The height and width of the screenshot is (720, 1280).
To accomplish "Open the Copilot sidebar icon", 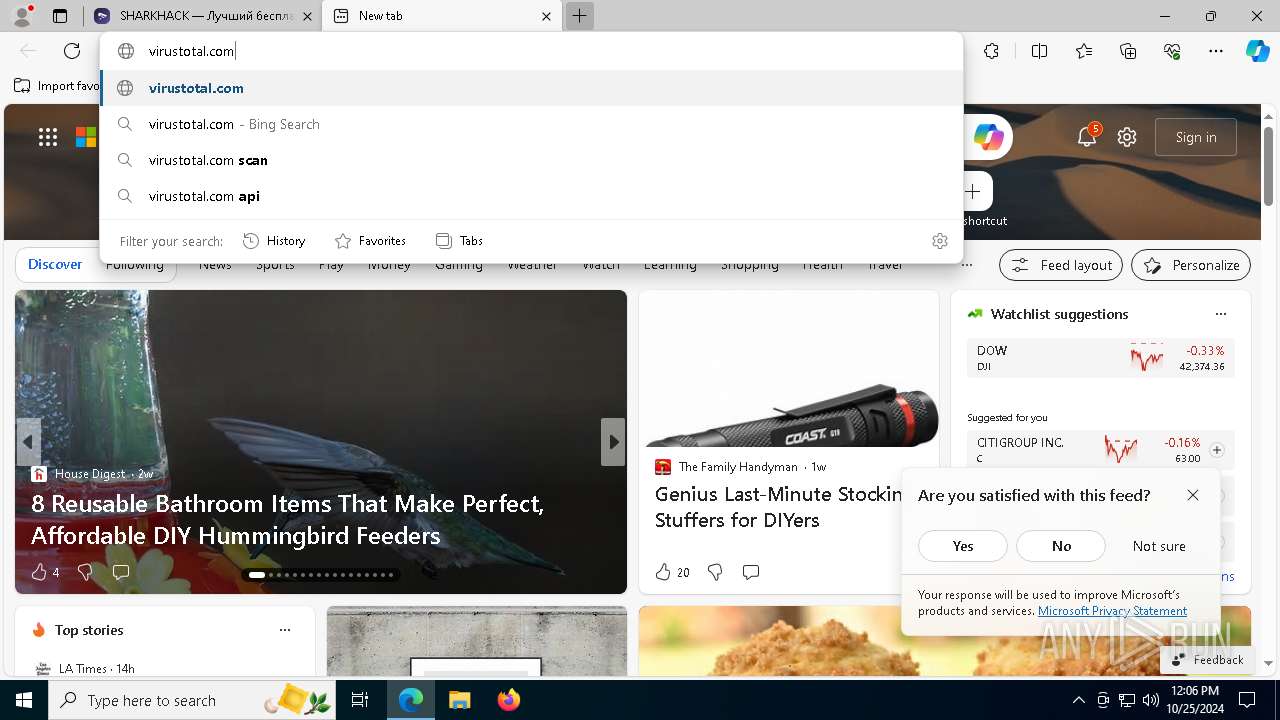I will (x=1257, y=51).
